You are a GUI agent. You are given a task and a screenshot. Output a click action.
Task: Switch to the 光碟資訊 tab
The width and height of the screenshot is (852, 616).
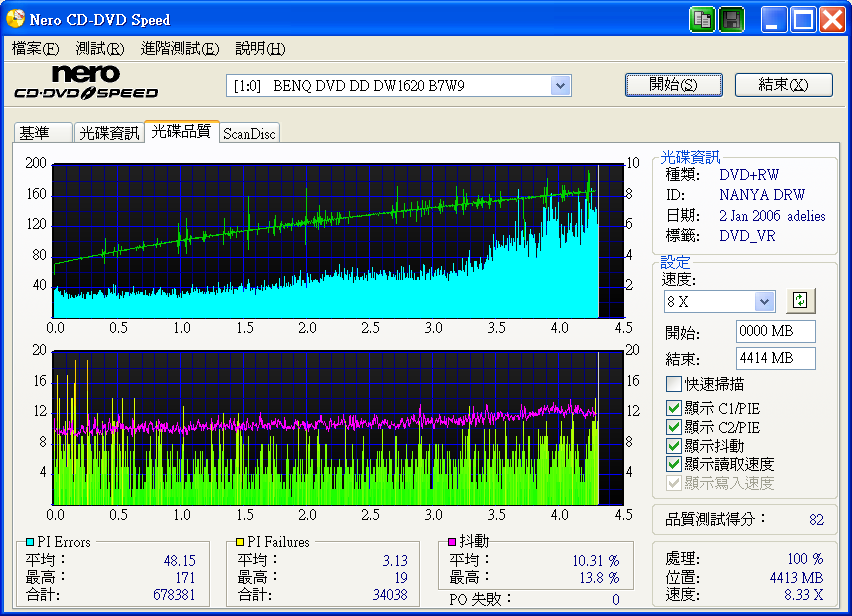coord(109,133)
